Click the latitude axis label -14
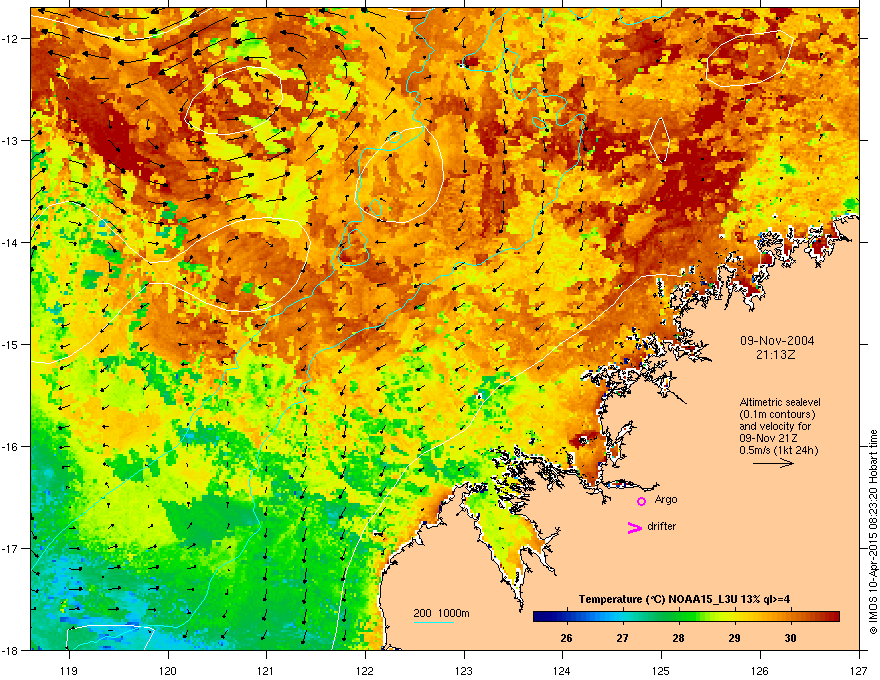Screen dimensions: 880x680 pyautogui.click(x=10, y=242)
